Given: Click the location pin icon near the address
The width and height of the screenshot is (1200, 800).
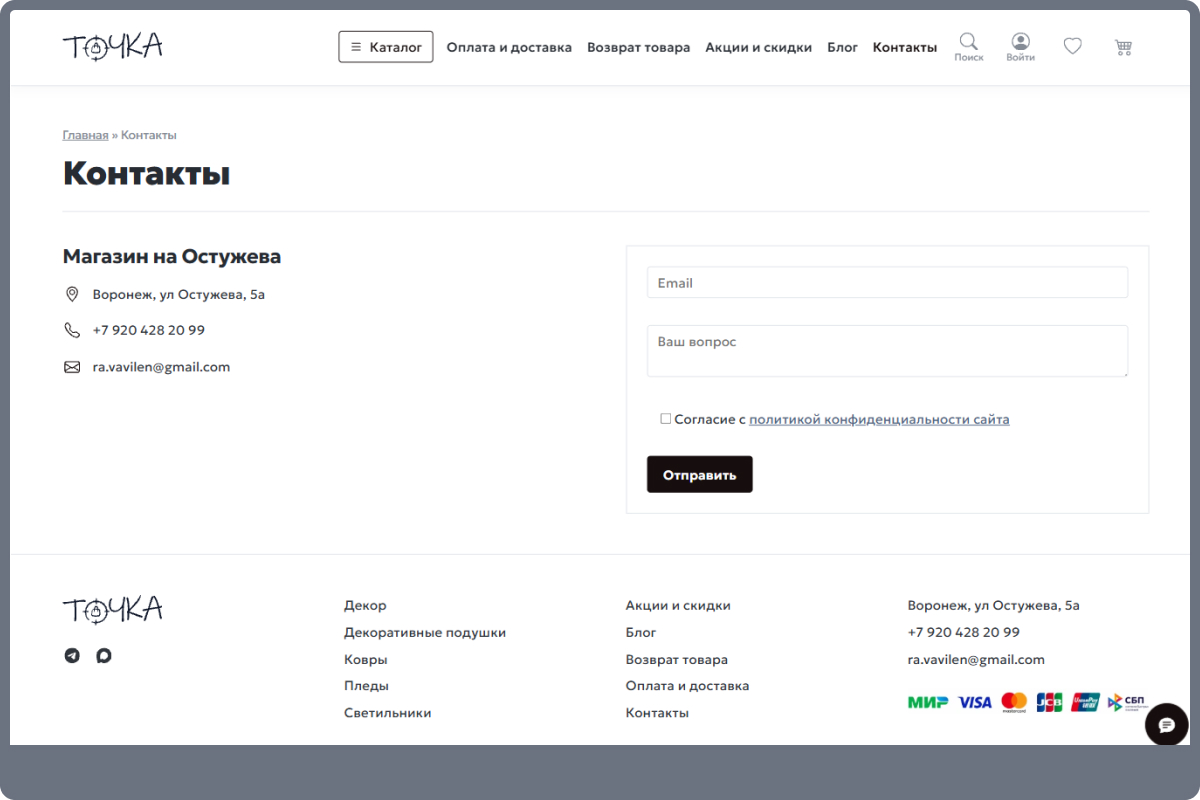Looking at the screenshot, I should tap(72, 294).
